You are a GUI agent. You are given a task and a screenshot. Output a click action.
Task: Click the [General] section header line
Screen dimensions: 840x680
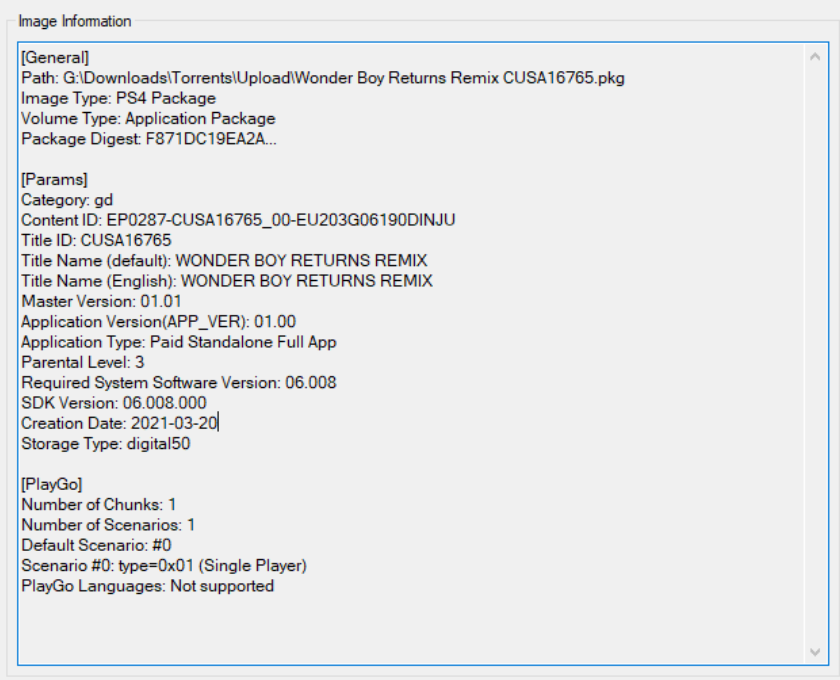tap(55, 57)
